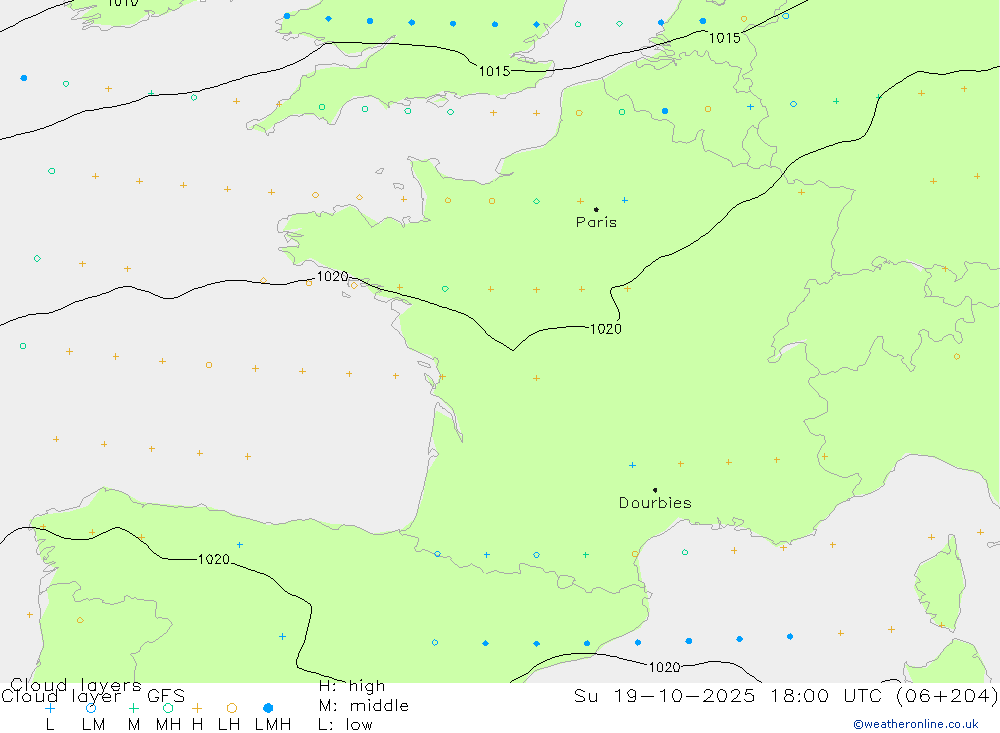Click the 1015 isobar label over the English Channel
1000x733 pixels.
[x=495, y=71]
